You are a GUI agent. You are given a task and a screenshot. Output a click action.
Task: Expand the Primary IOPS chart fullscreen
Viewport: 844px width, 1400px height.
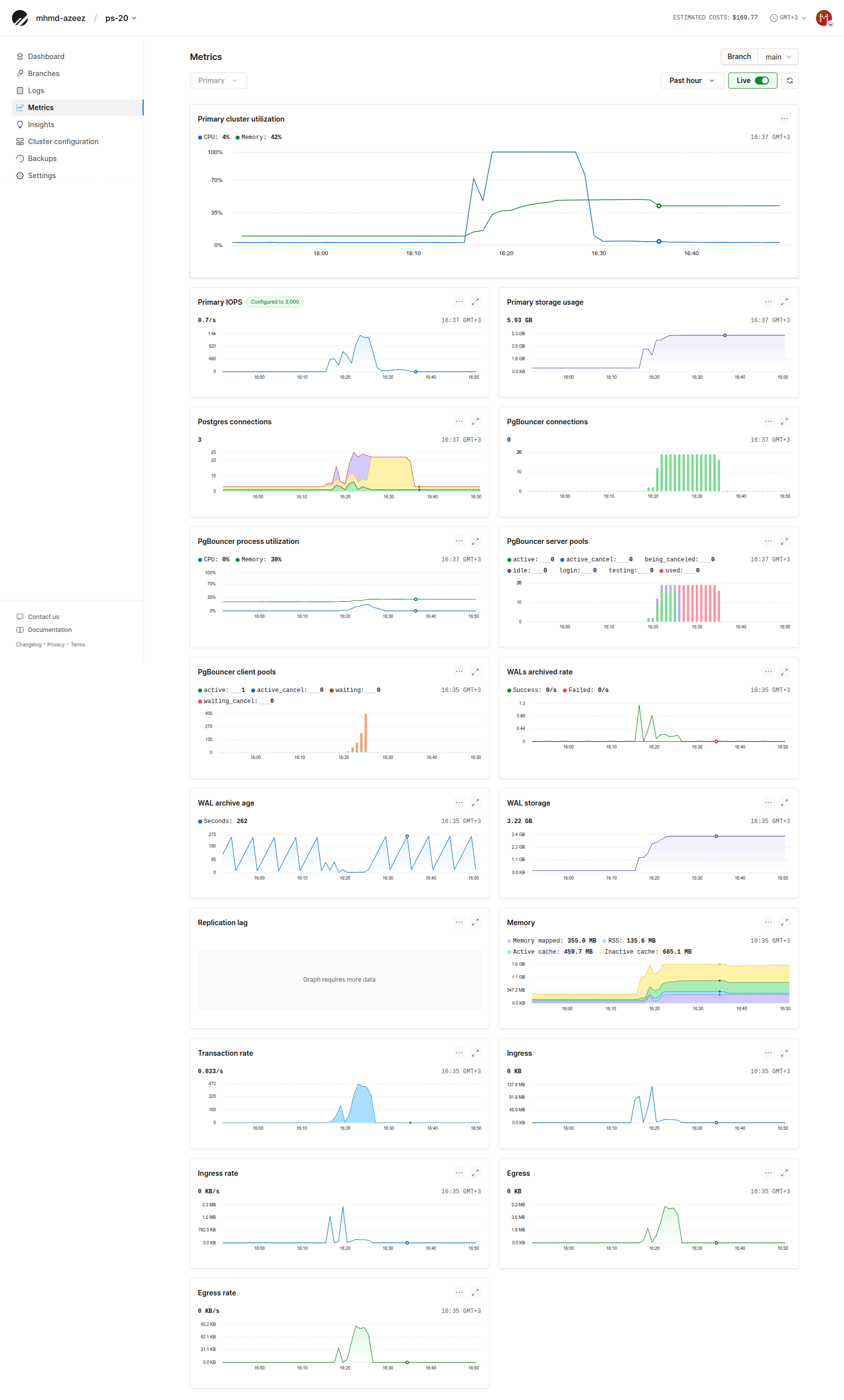pyautogui.click(x=475, y=302)
